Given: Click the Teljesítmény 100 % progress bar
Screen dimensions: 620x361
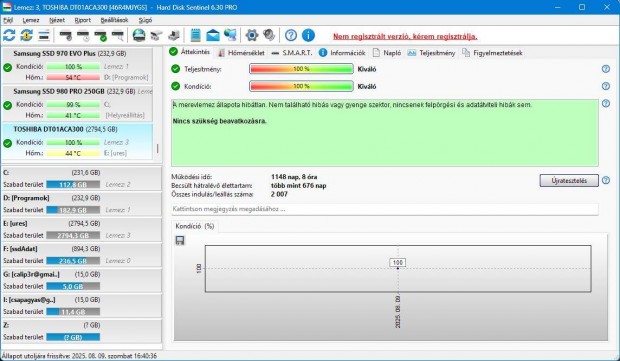Looking at the screenshot, I should click(x=301, y=69).
